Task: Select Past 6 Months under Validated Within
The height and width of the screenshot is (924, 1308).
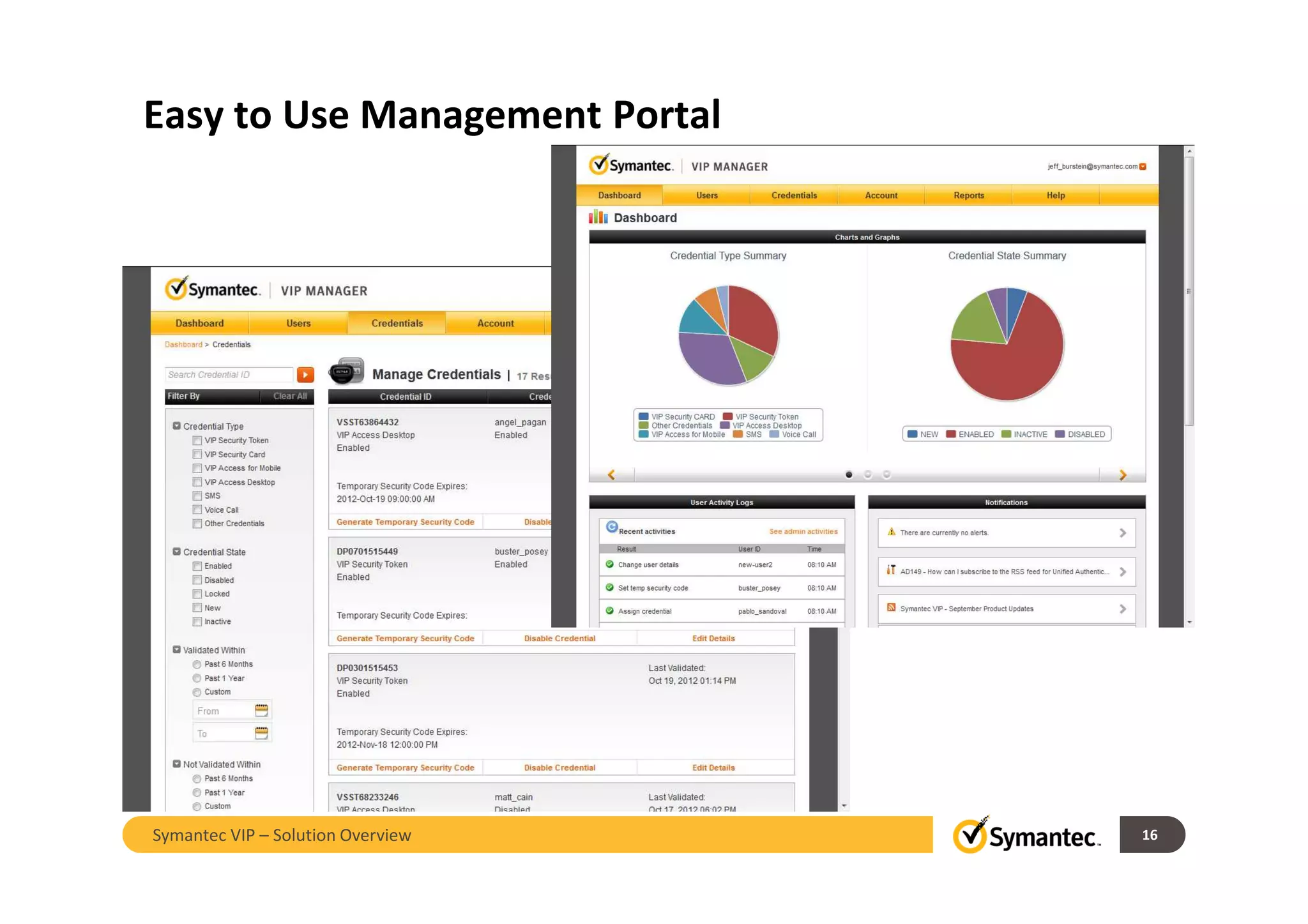Action: [197, 665]
